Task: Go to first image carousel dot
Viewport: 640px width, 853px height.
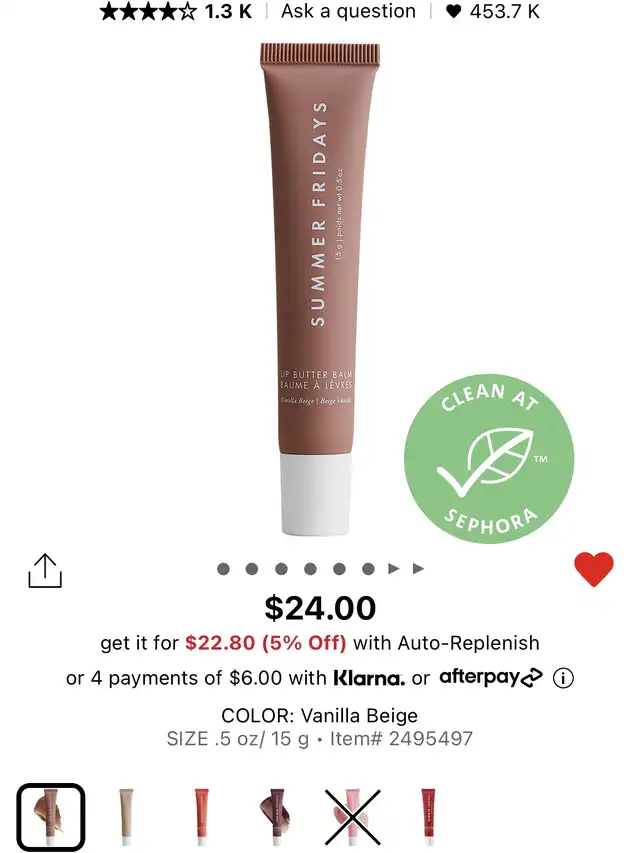Action: 223,569
